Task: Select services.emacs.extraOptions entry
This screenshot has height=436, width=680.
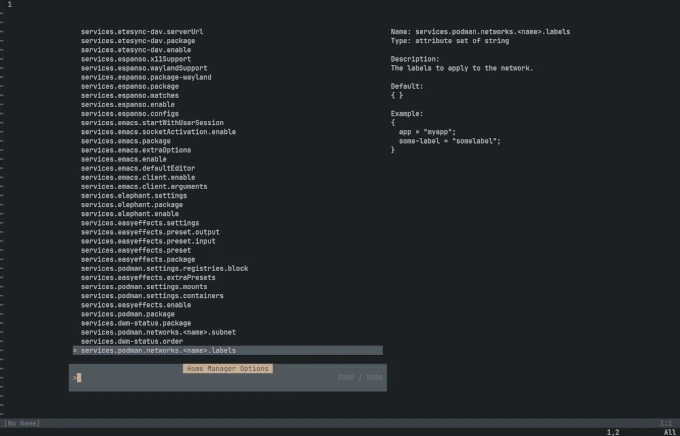Action: point(136,150)
